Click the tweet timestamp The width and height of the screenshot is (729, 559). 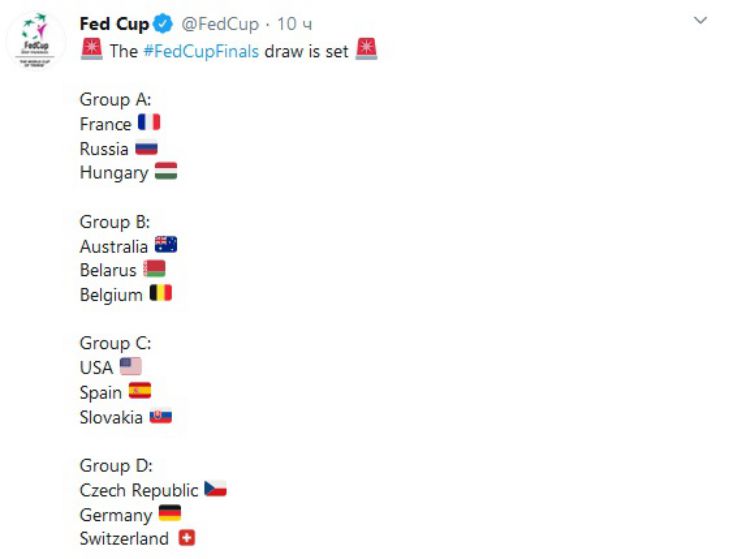pyautogui.click(x=294, y=24)
